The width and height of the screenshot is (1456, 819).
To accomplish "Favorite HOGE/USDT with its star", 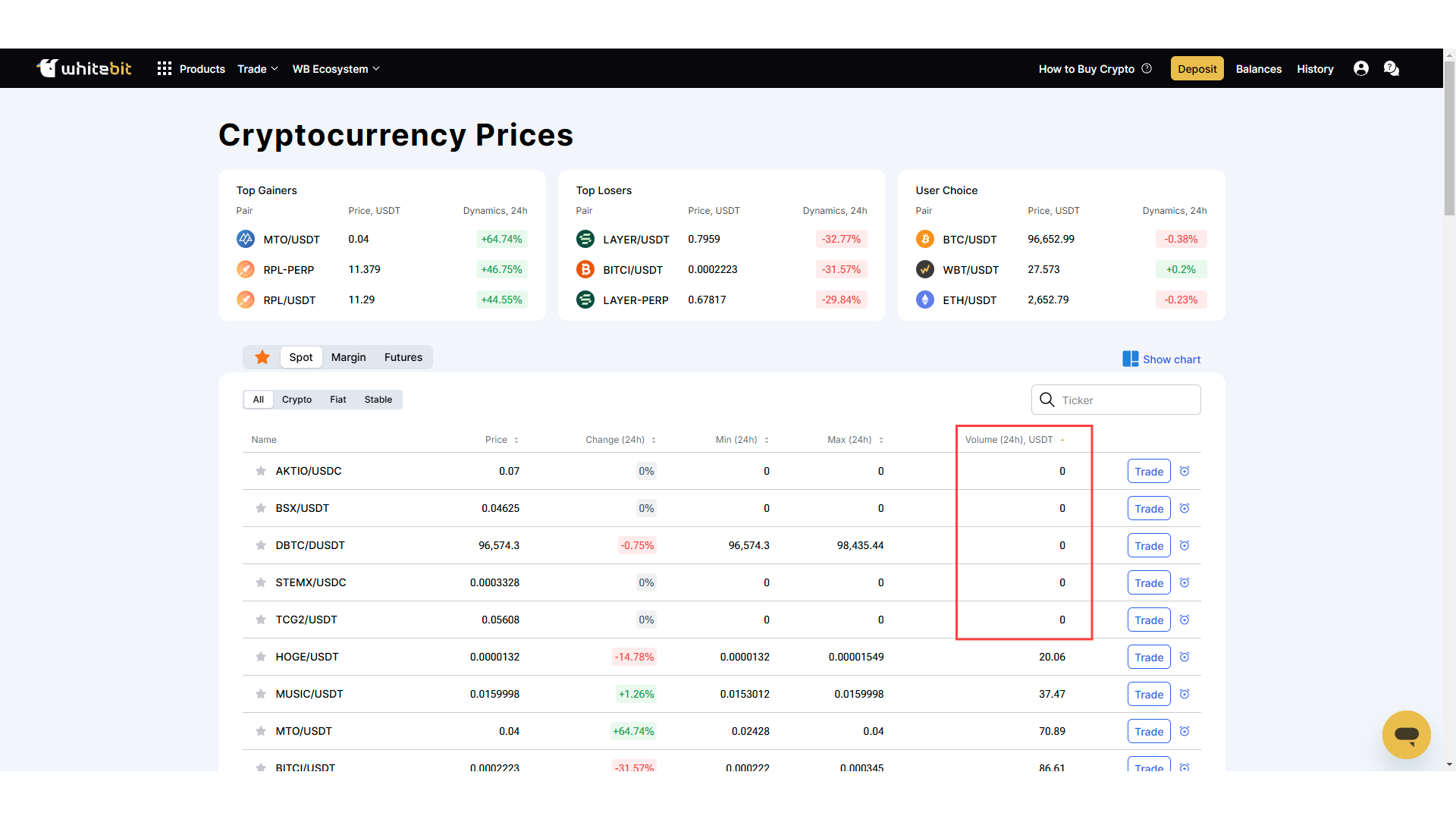I will tap(261, 657).
